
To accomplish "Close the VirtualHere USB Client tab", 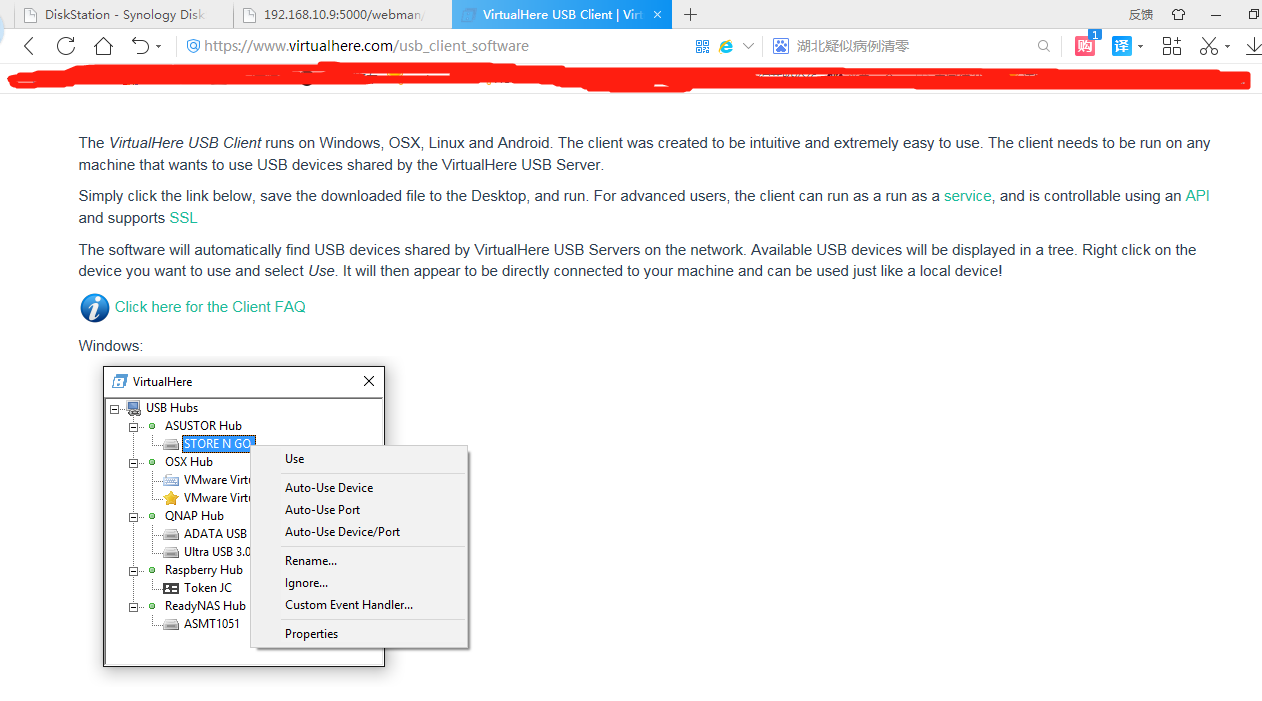I will 658,15.
